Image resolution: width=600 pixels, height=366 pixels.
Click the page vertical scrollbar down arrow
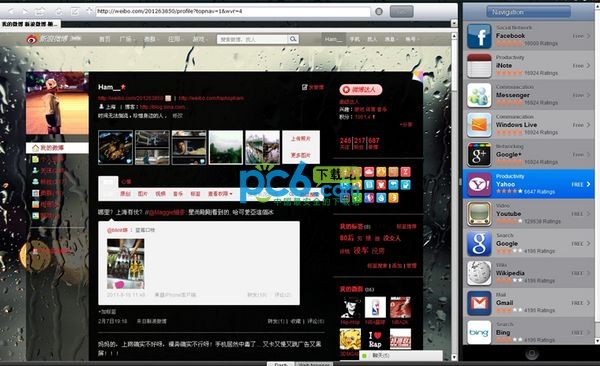[x=454, y=357]
